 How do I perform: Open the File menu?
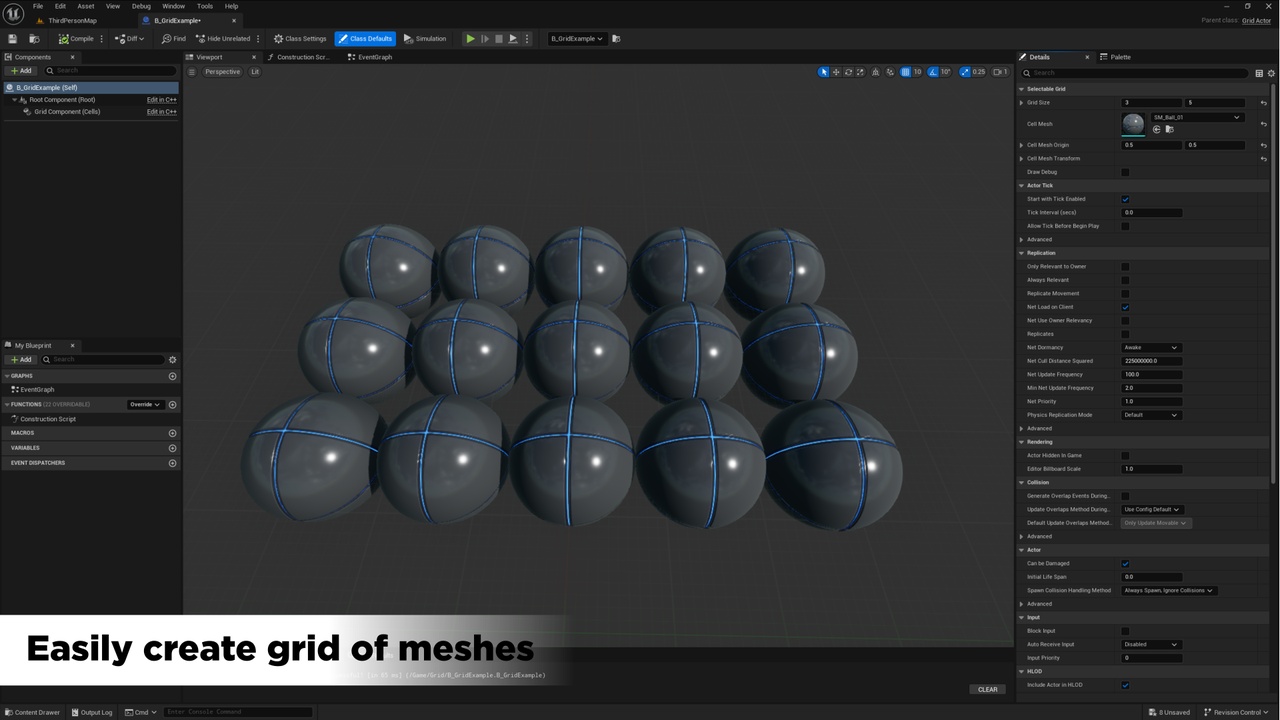tap(38, 6)
